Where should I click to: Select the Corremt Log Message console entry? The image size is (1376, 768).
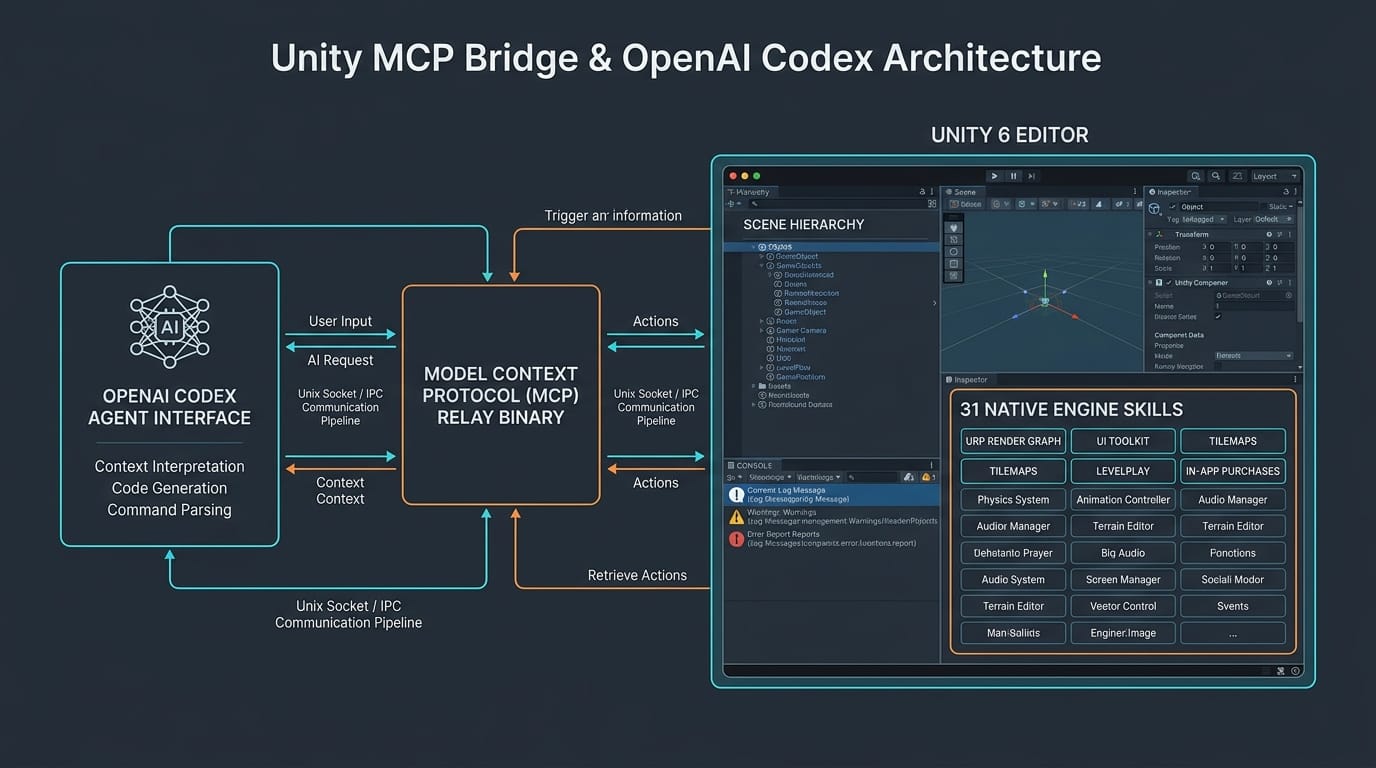pos(831,495)
